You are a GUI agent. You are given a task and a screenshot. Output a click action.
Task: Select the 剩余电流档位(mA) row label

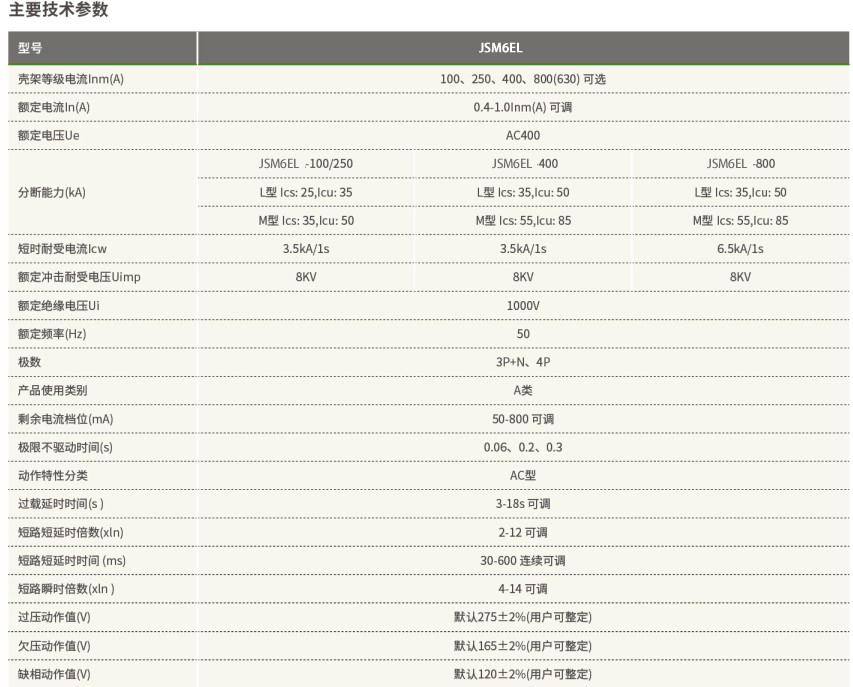click(66, 419)
